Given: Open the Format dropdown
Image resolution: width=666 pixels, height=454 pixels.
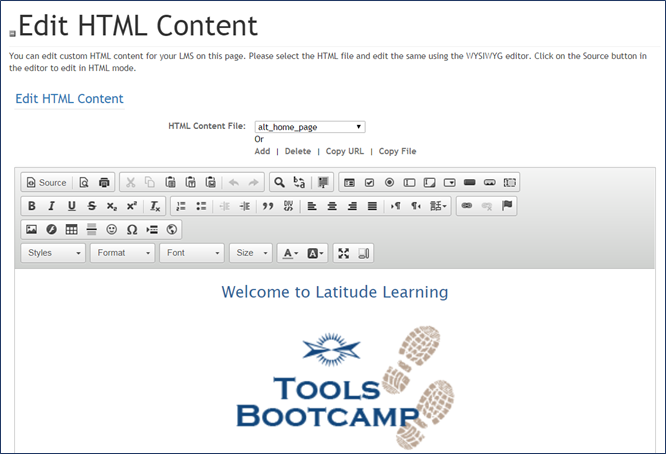Looking at the screenshot, I should coord(122,253).
